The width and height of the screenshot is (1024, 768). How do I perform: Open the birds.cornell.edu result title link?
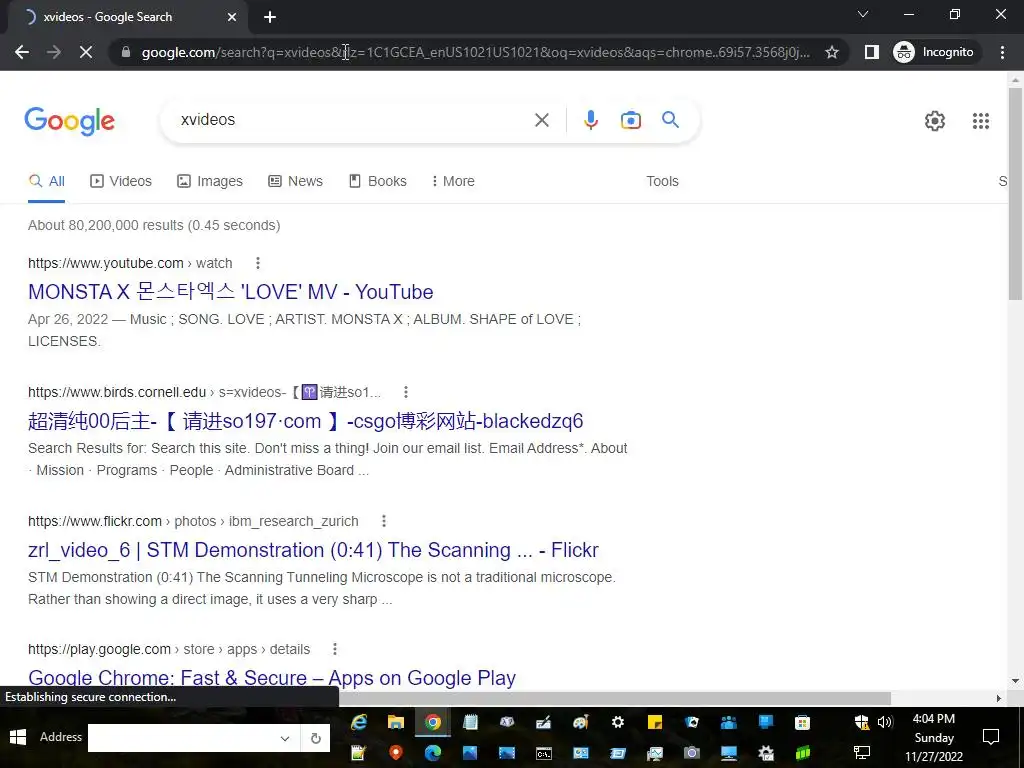click(x=306, y=421)
